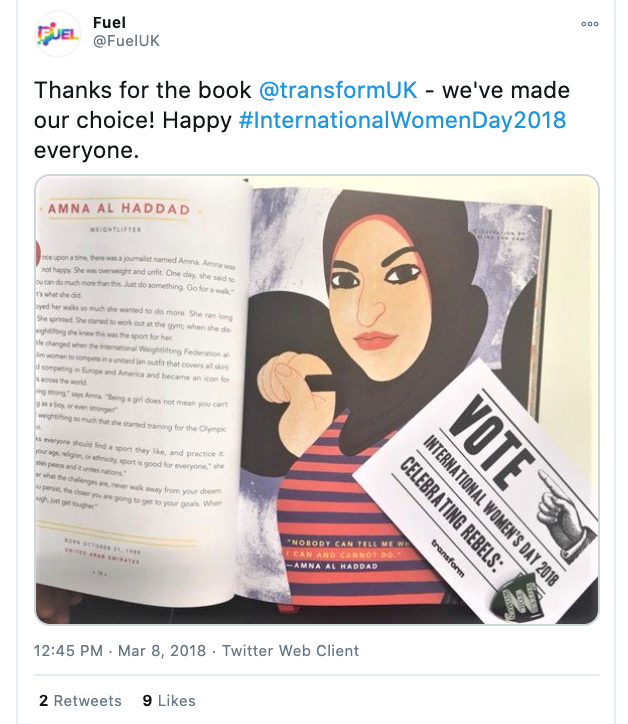Click the Celebrating Rebels text on card
This screenshot has height=724, width=628.
tap(451, 513)
